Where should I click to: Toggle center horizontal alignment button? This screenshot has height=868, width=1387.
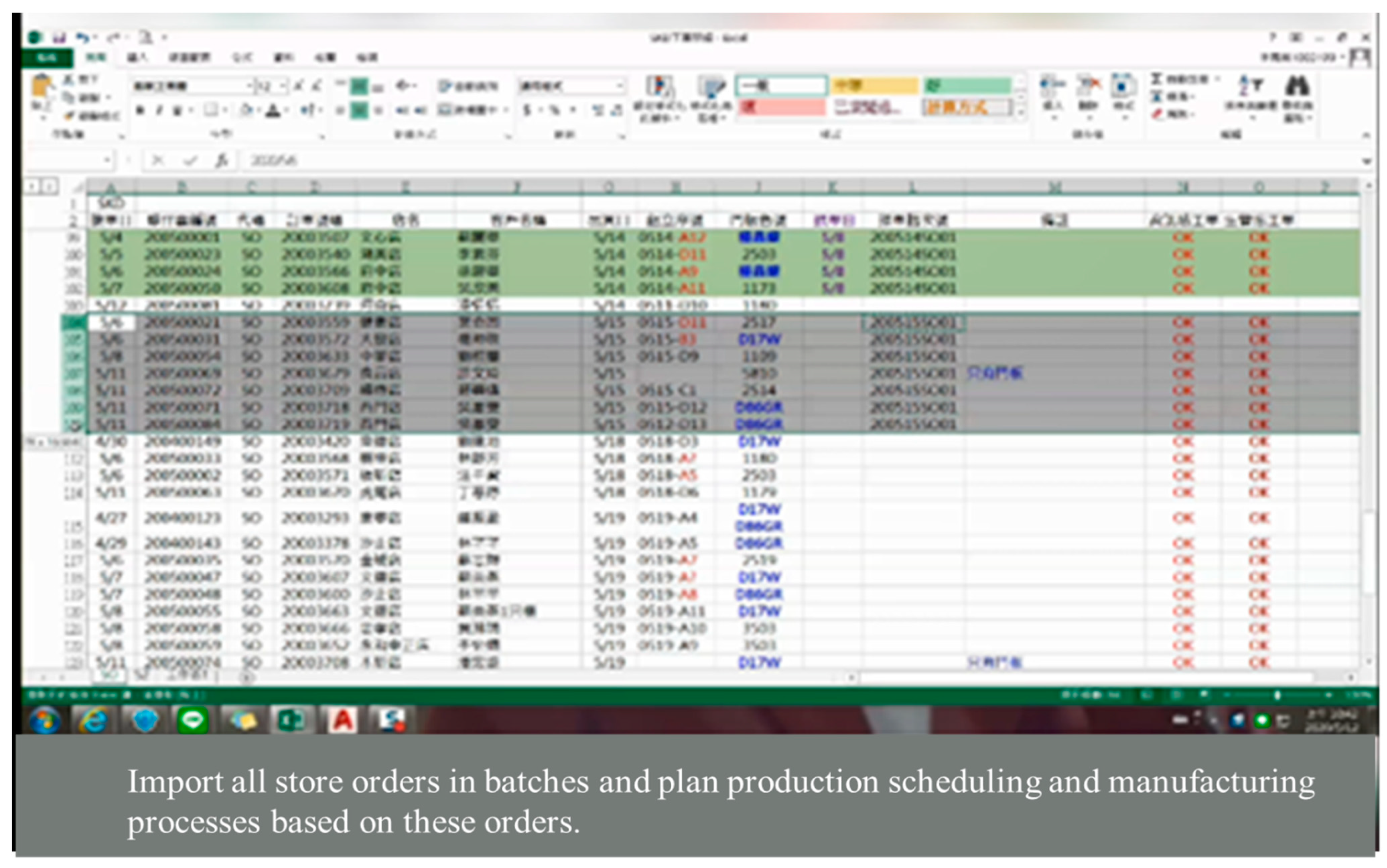(x=359, y=110)
